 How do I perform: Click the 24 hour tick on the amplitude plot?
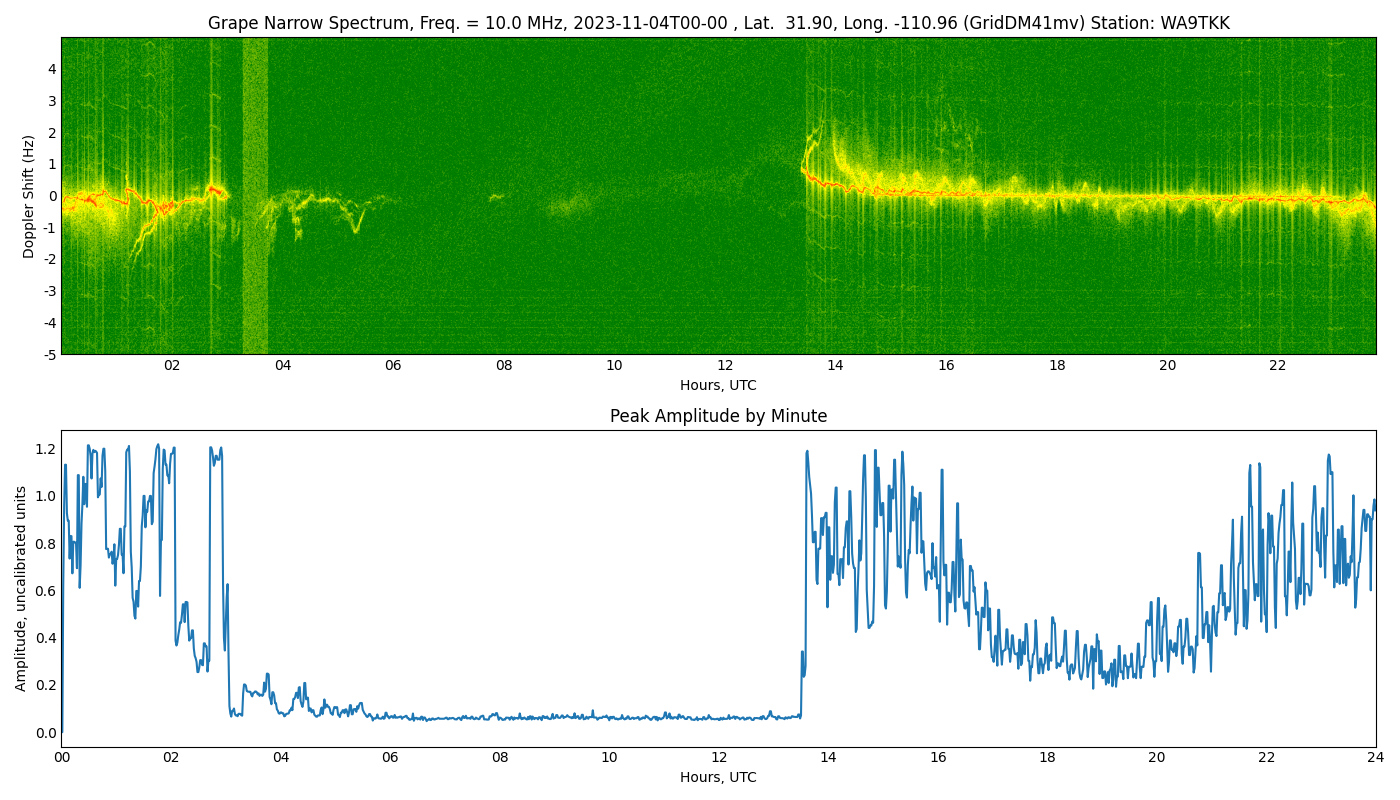[x=1375, y=758]
